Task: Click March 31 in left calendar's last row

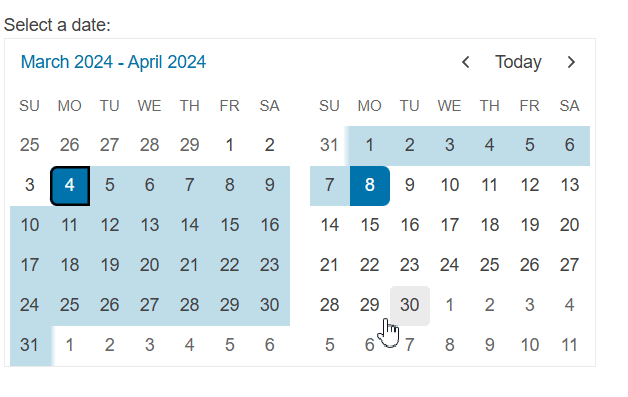Action: point(30,346)
